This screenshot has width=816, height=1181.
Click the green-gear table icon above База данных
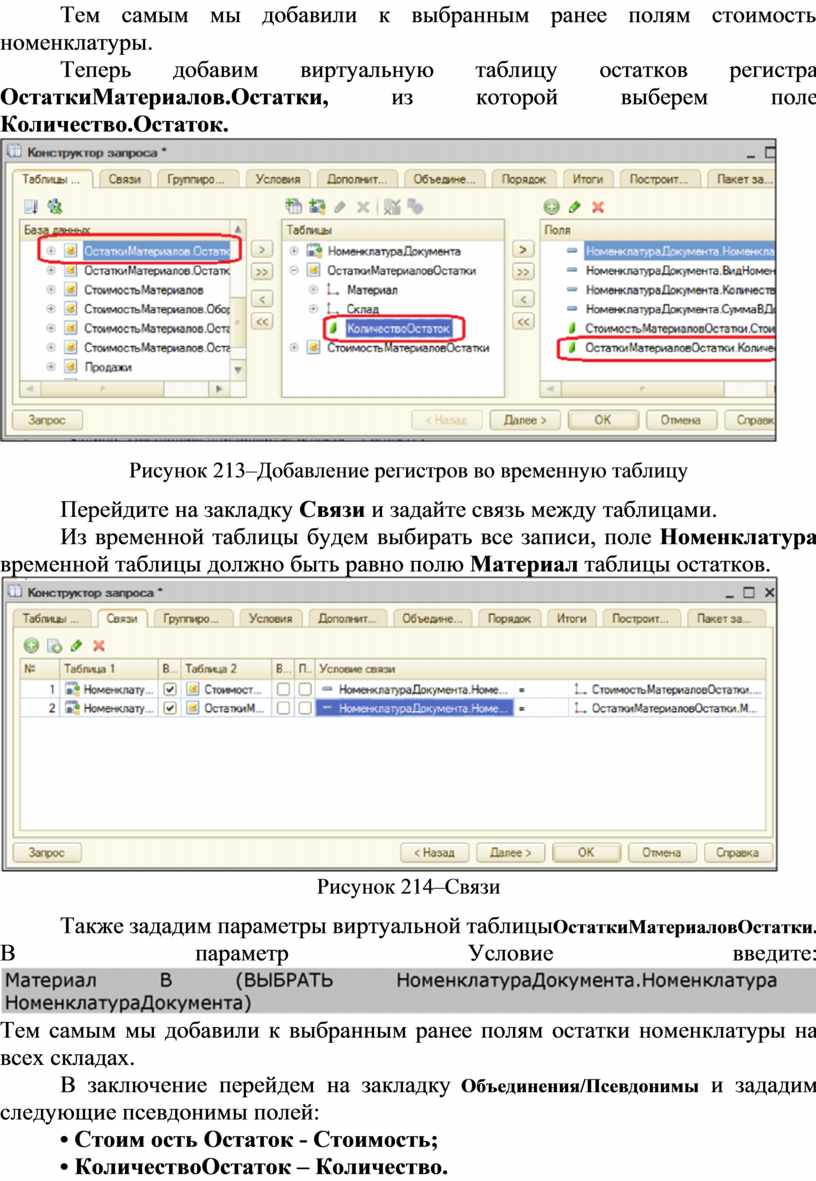point(54,206)
